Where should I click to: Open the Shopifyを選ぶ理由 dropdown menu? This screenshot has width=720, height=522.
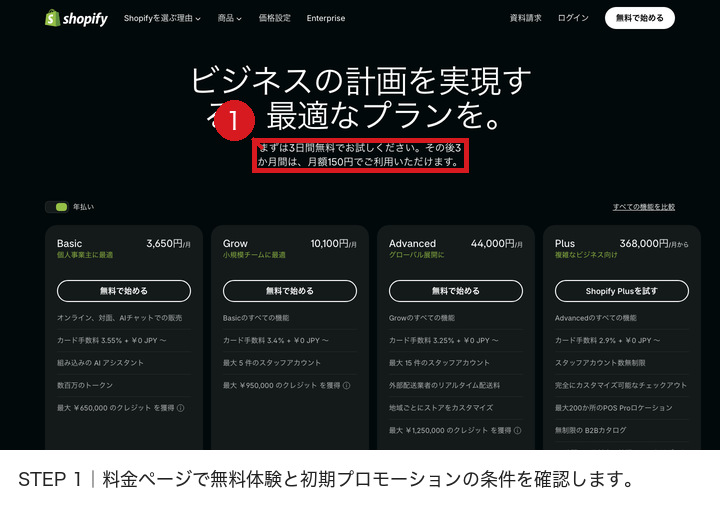tap(162, 18)
